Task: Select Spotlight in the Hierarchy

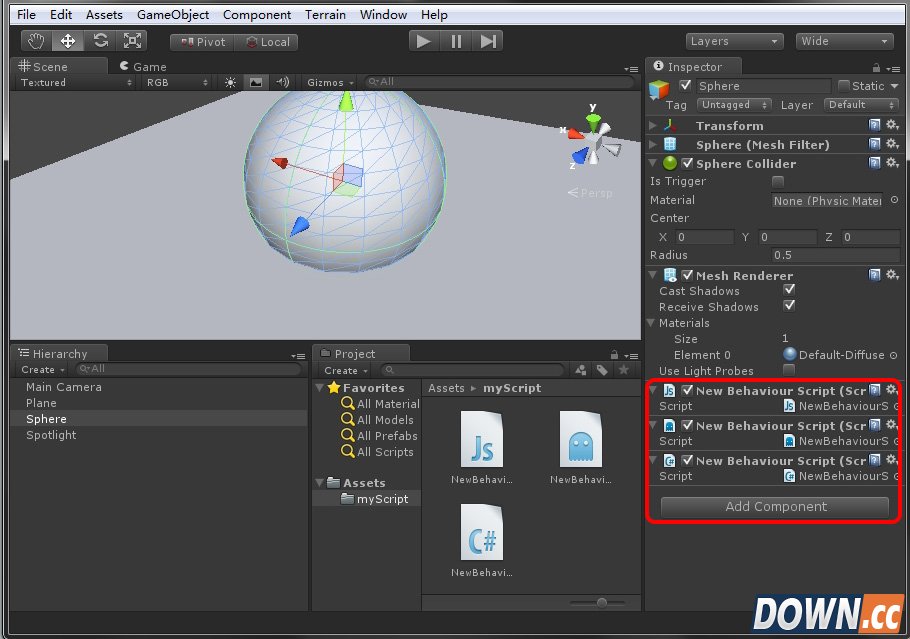Action: click(x=50, y=435)
